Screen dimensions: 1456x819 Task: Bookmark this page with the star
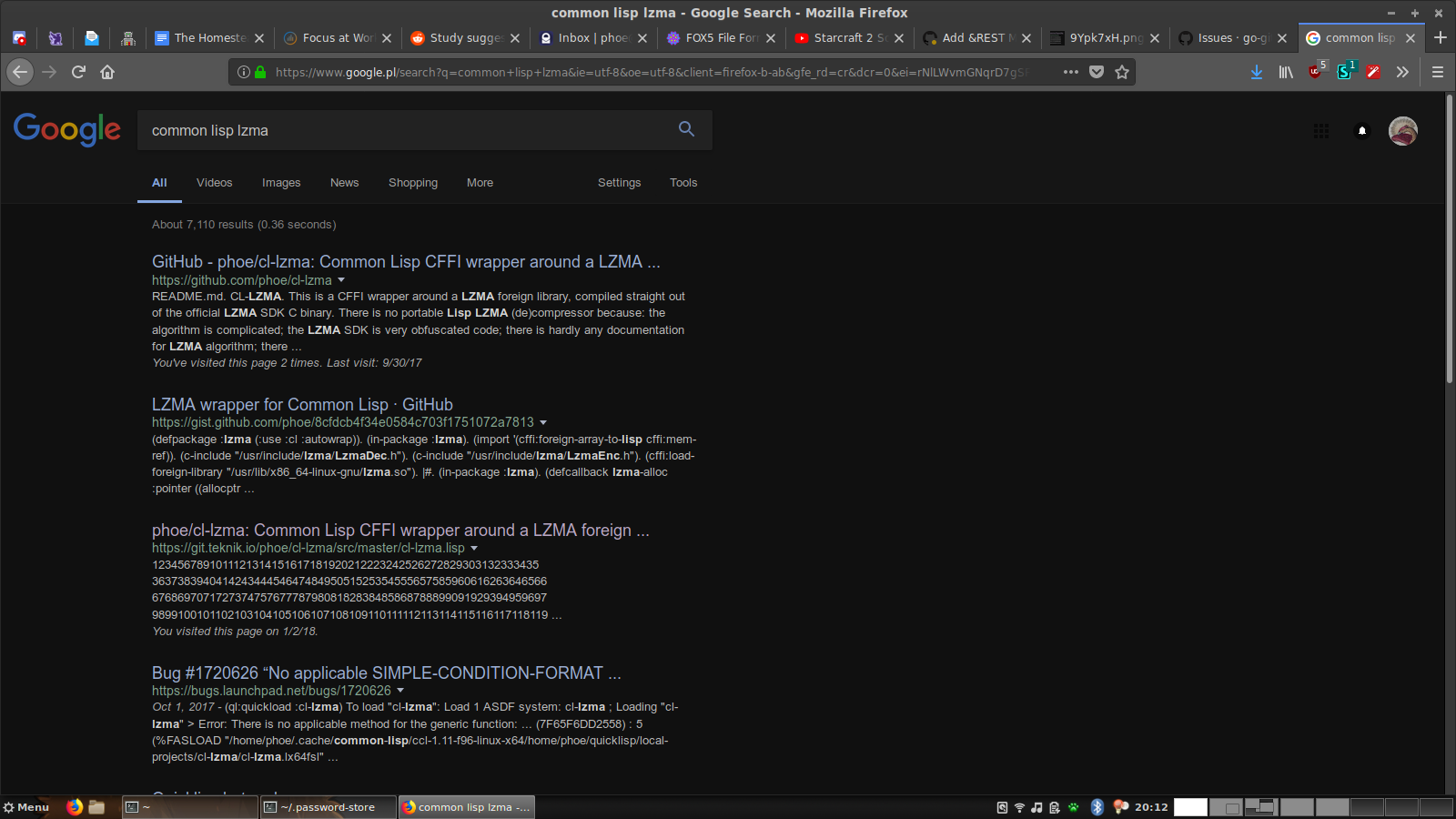pos(1122,72)
